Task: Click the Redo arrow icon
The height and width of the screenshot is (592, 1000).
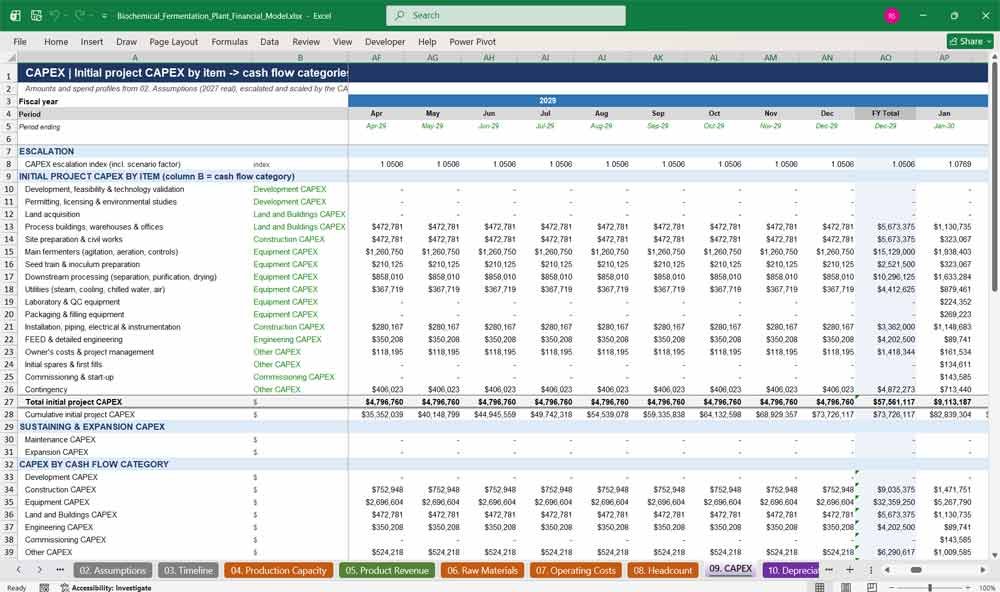Action: coord(80,15)
